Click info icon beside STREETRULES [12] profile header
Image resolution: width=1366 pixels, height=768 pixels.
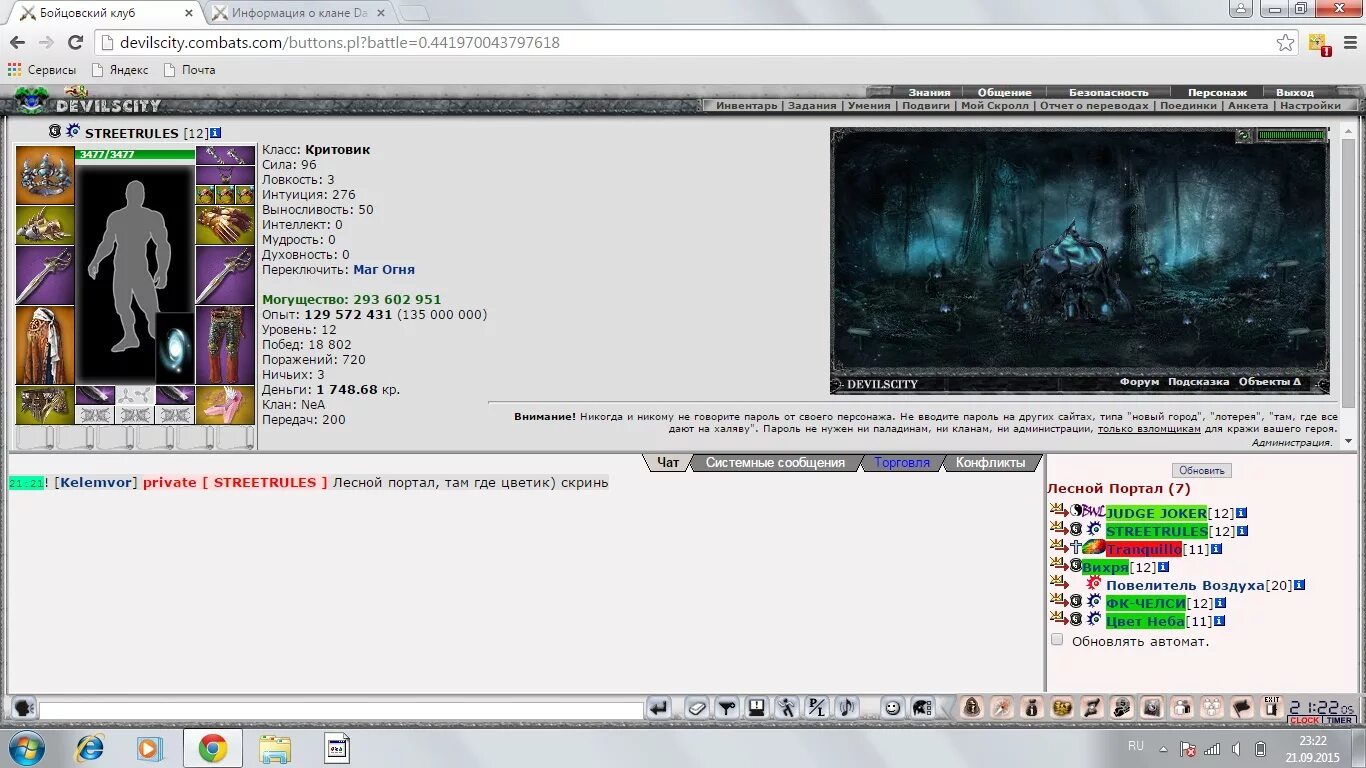[215, 133]
